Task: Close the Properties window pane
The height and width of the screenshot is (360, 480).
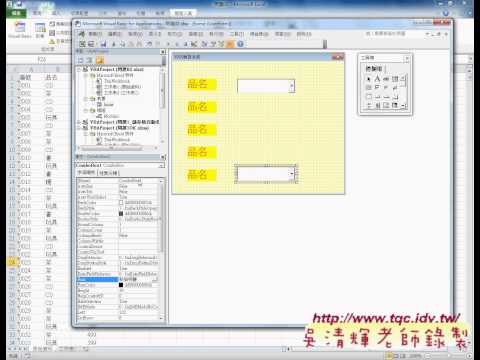Action: click(x=163, y=157)
